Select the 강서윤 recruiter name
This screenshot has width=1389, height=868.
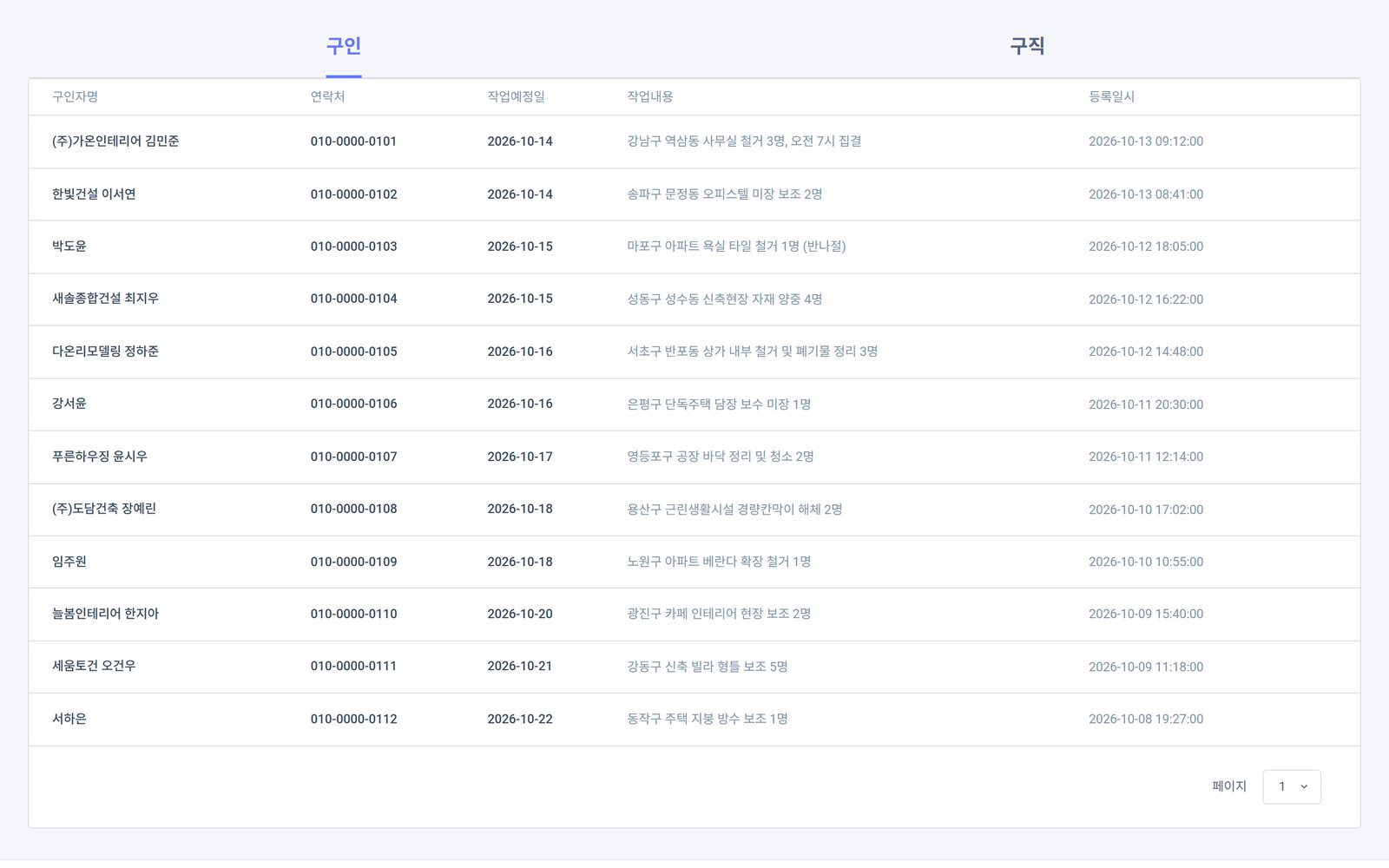click(69, 404)
